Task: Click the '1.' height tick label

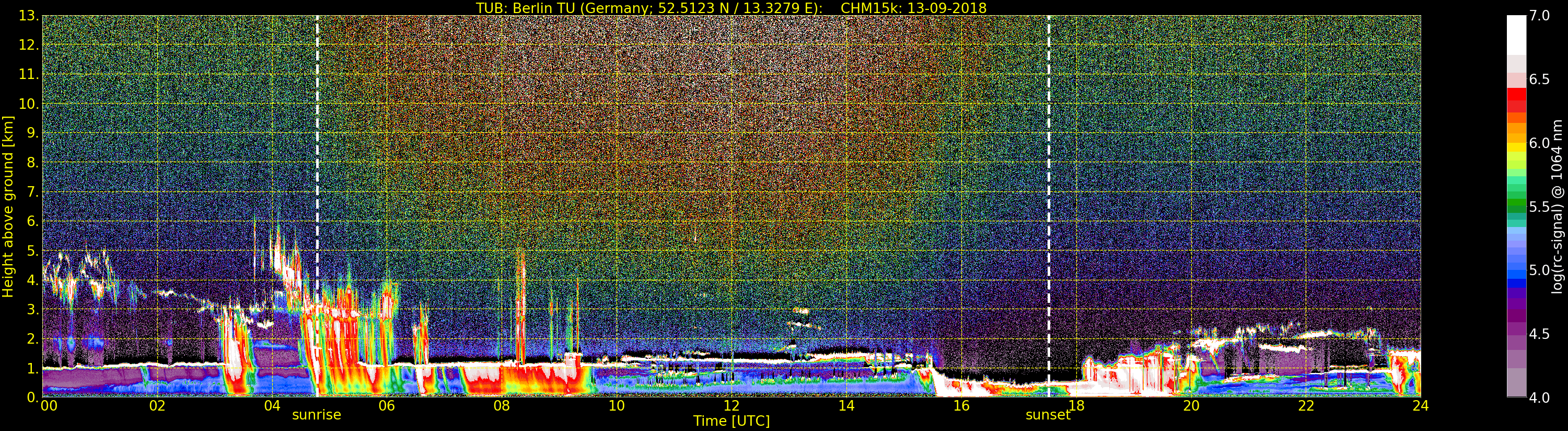Action: tap(33, 369)
